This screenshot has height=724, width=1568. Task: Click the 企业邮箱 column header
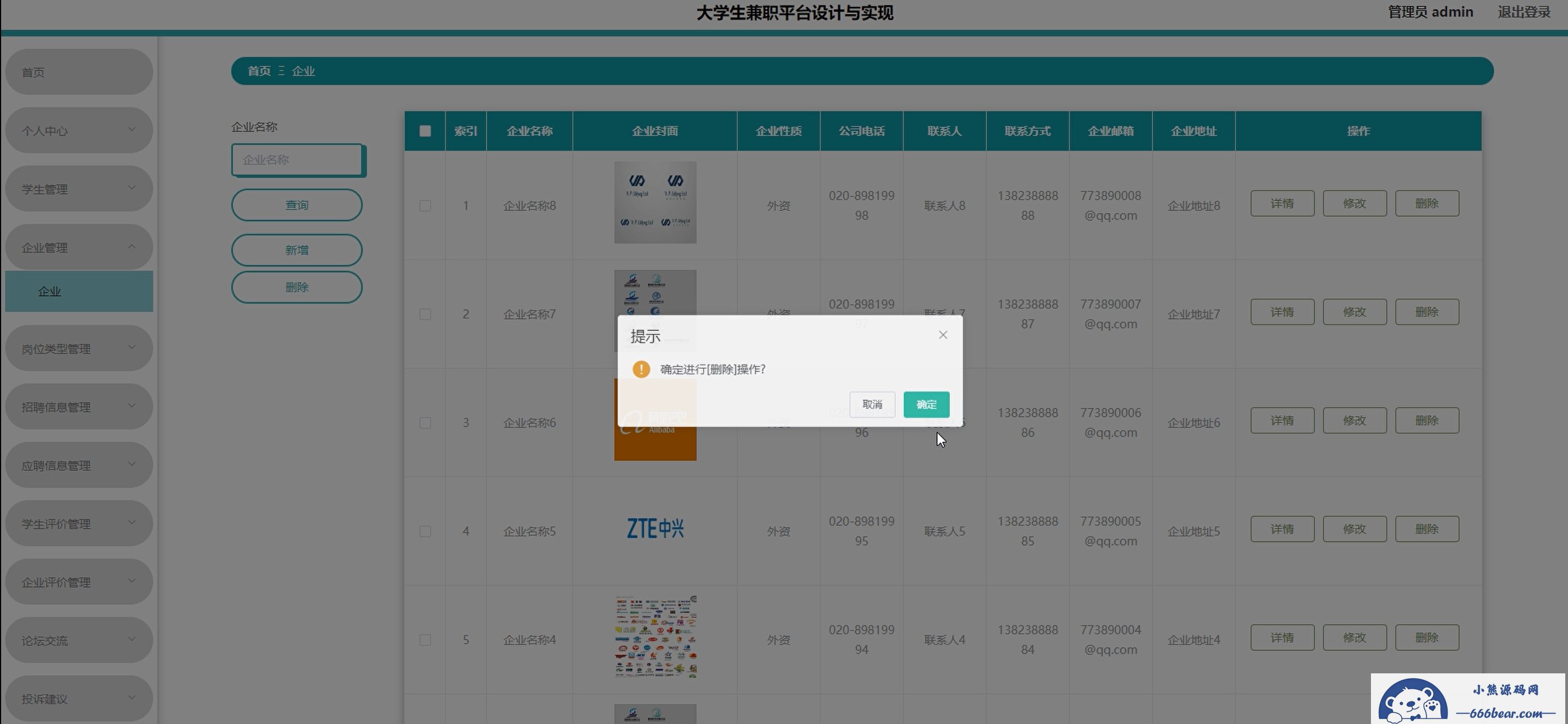[x=1110, y=131]
